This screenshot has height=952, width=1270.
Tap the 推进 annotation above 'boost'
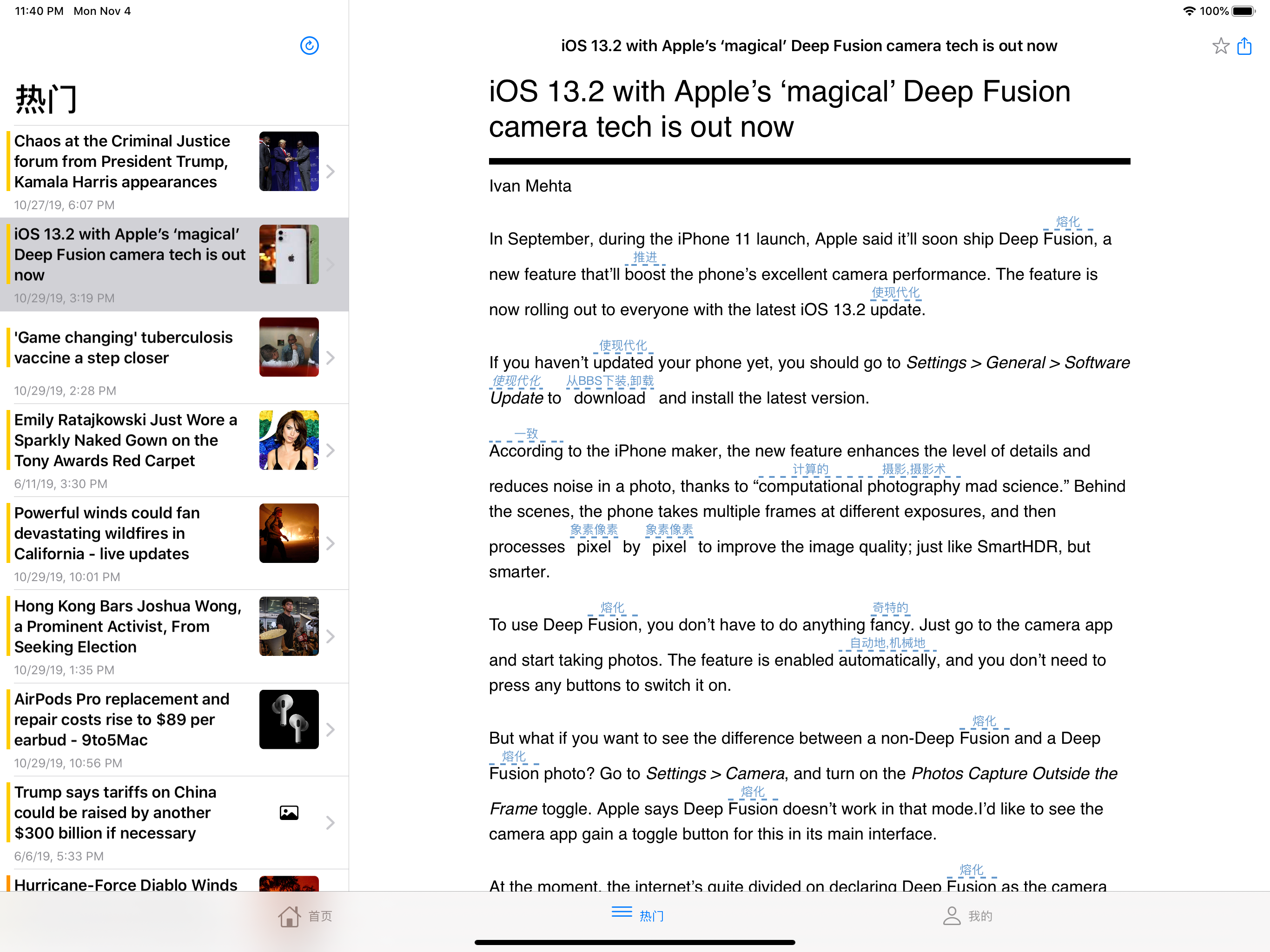tap(645, 257)
